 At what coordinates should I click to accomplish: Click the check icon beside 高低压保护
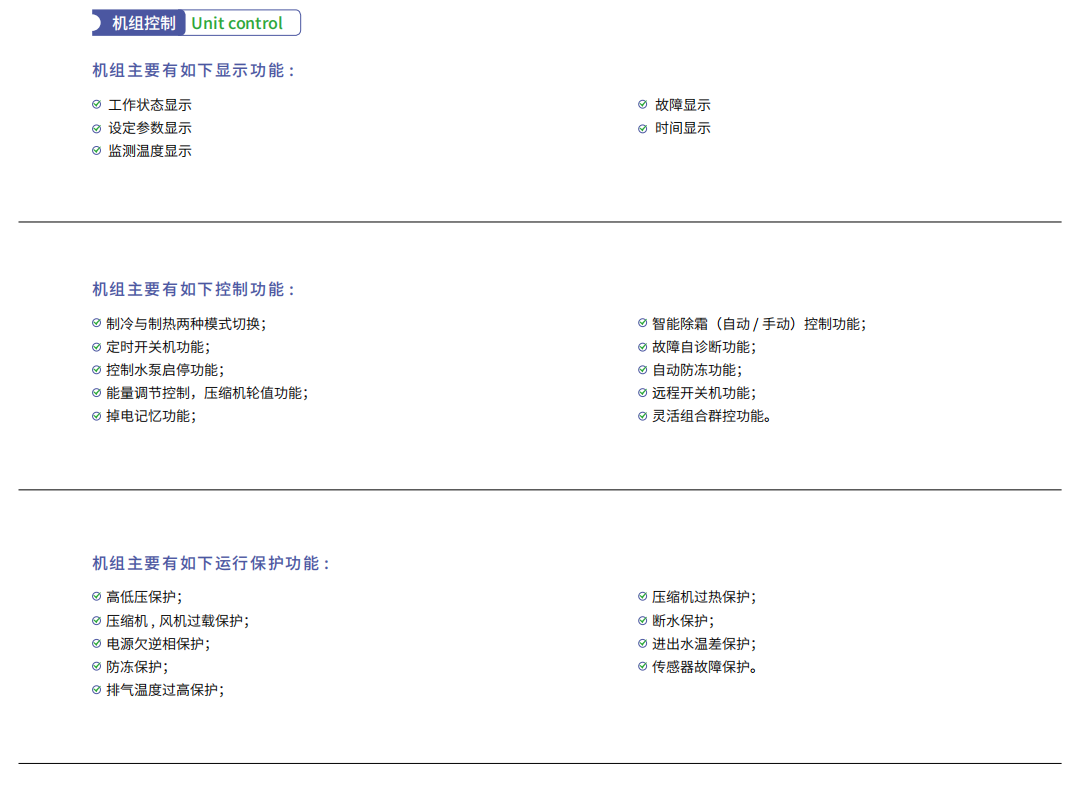click(x=97, y=597)
